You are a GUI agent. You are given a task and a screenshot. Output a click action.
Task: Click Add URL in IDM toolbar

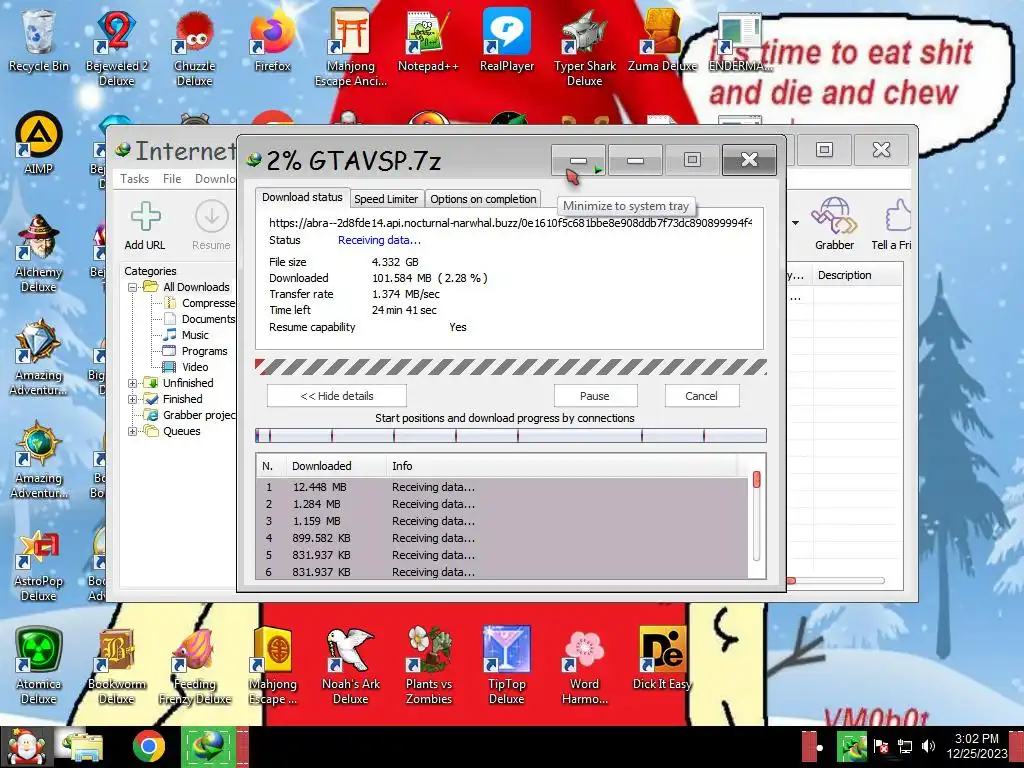pos(145,226)
